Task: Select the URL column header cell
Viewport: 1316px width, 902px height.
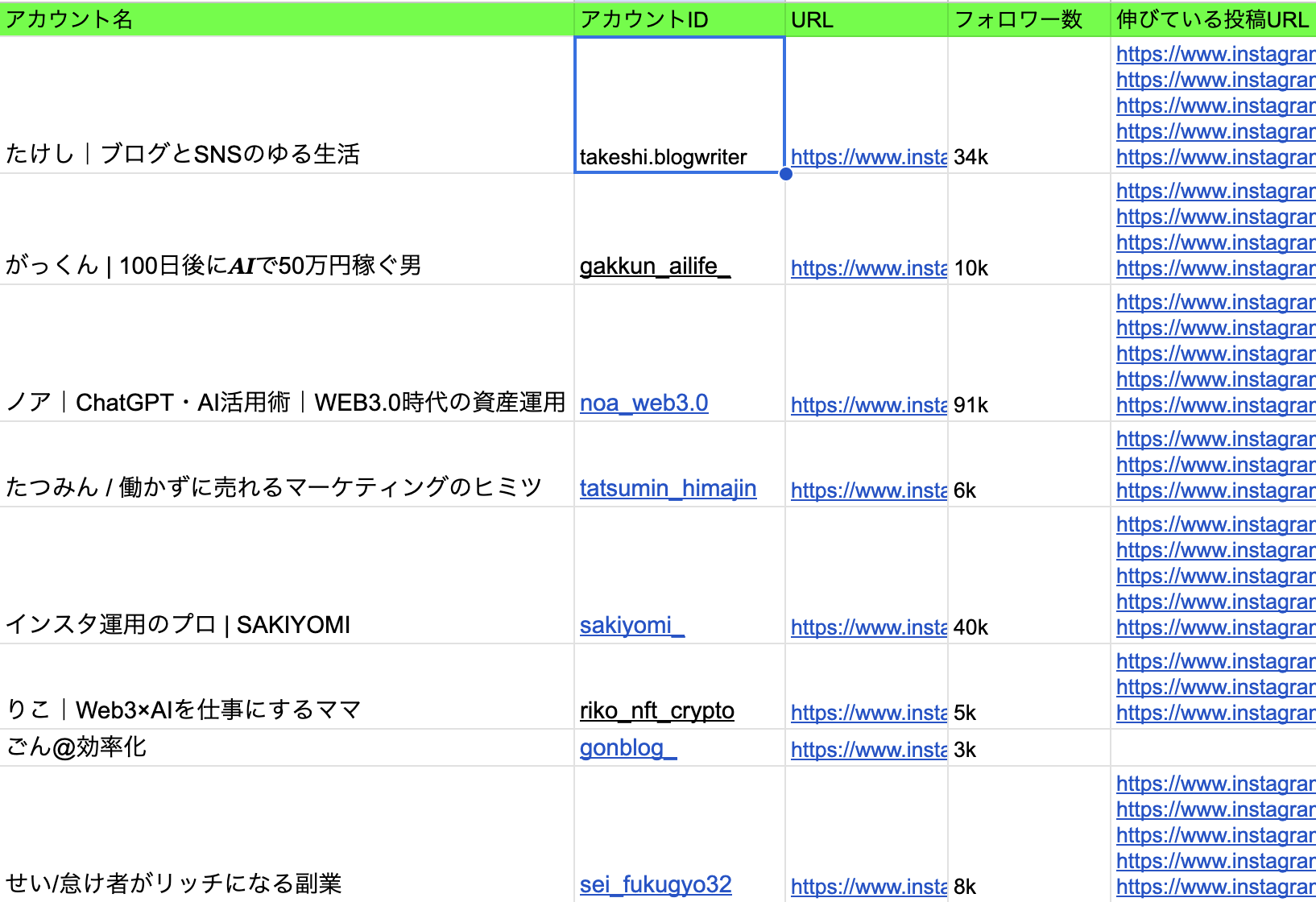Action: [867, 19]
